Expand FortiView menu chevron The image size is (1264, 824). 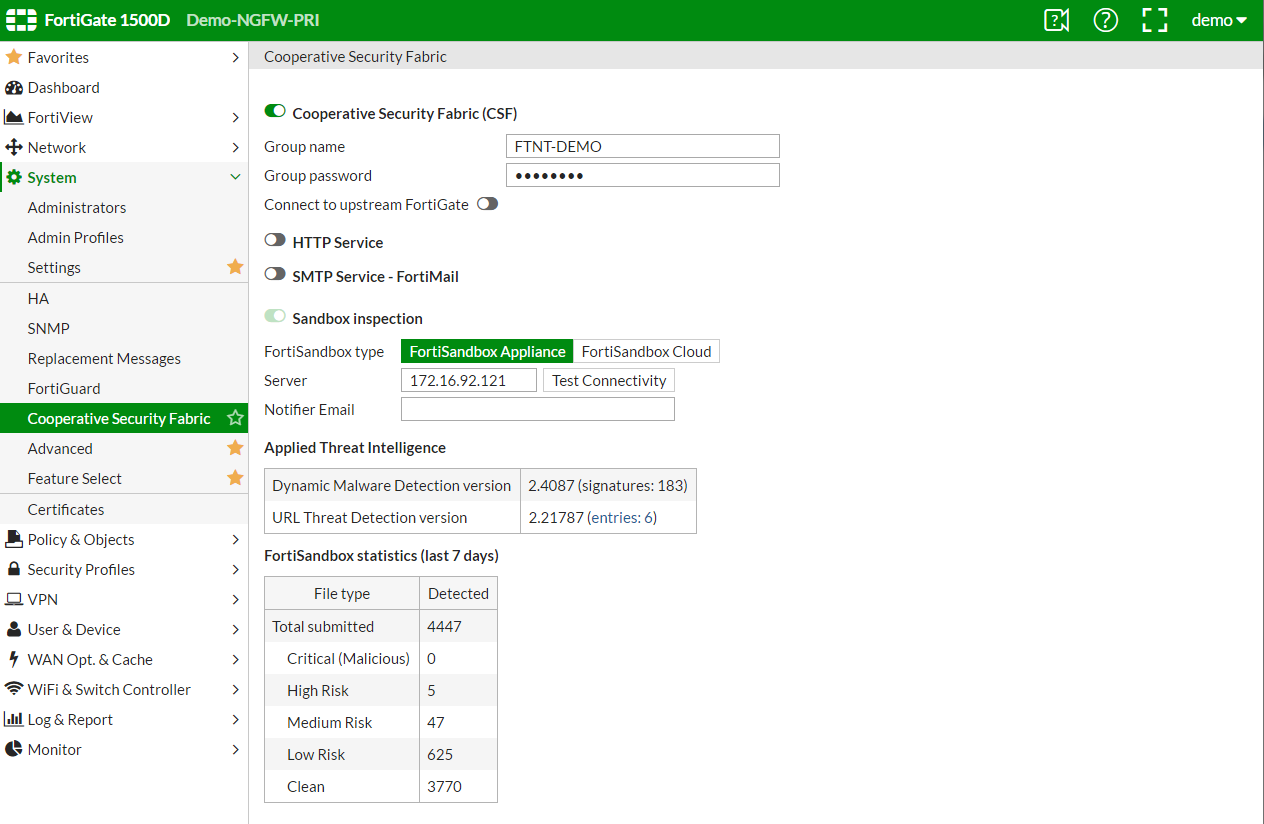coord(235,118)
